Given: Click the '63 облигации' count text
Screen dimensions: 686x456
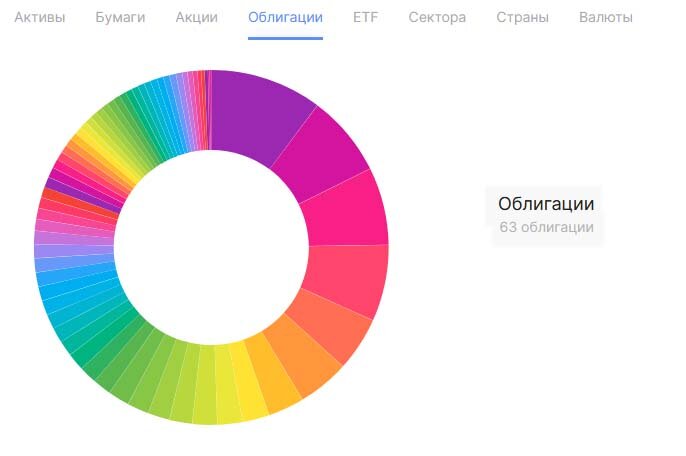Looking at the screenshot, I should pyautogui.click(x=546, y=228).
